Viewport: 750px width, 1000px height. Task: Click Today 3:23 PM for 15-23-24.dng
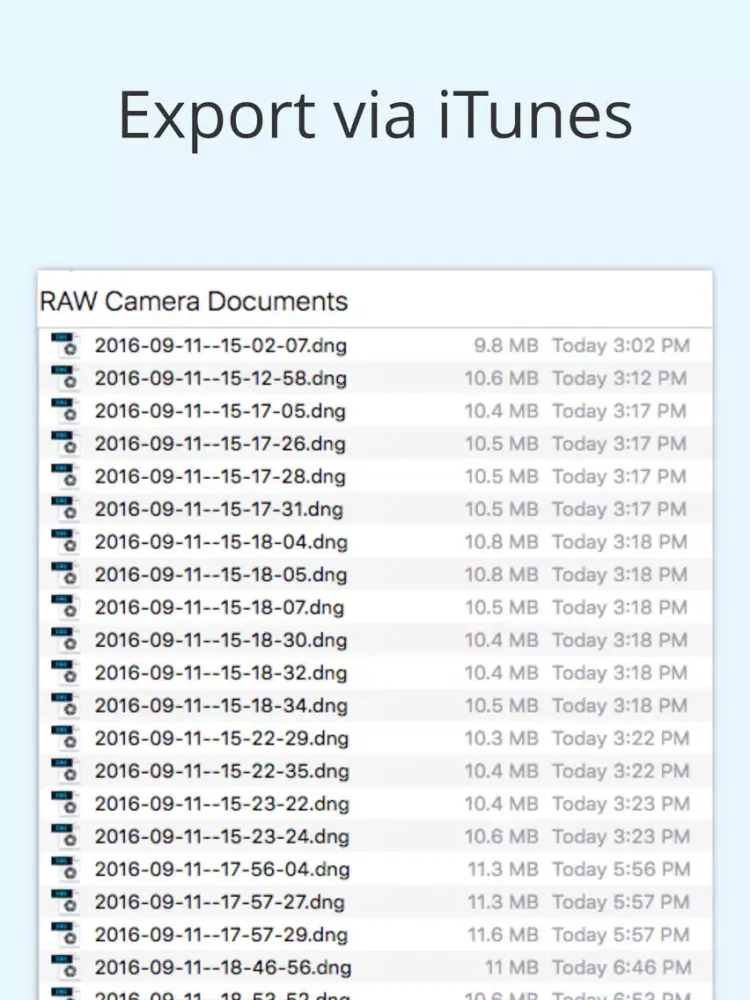point(621,837)
